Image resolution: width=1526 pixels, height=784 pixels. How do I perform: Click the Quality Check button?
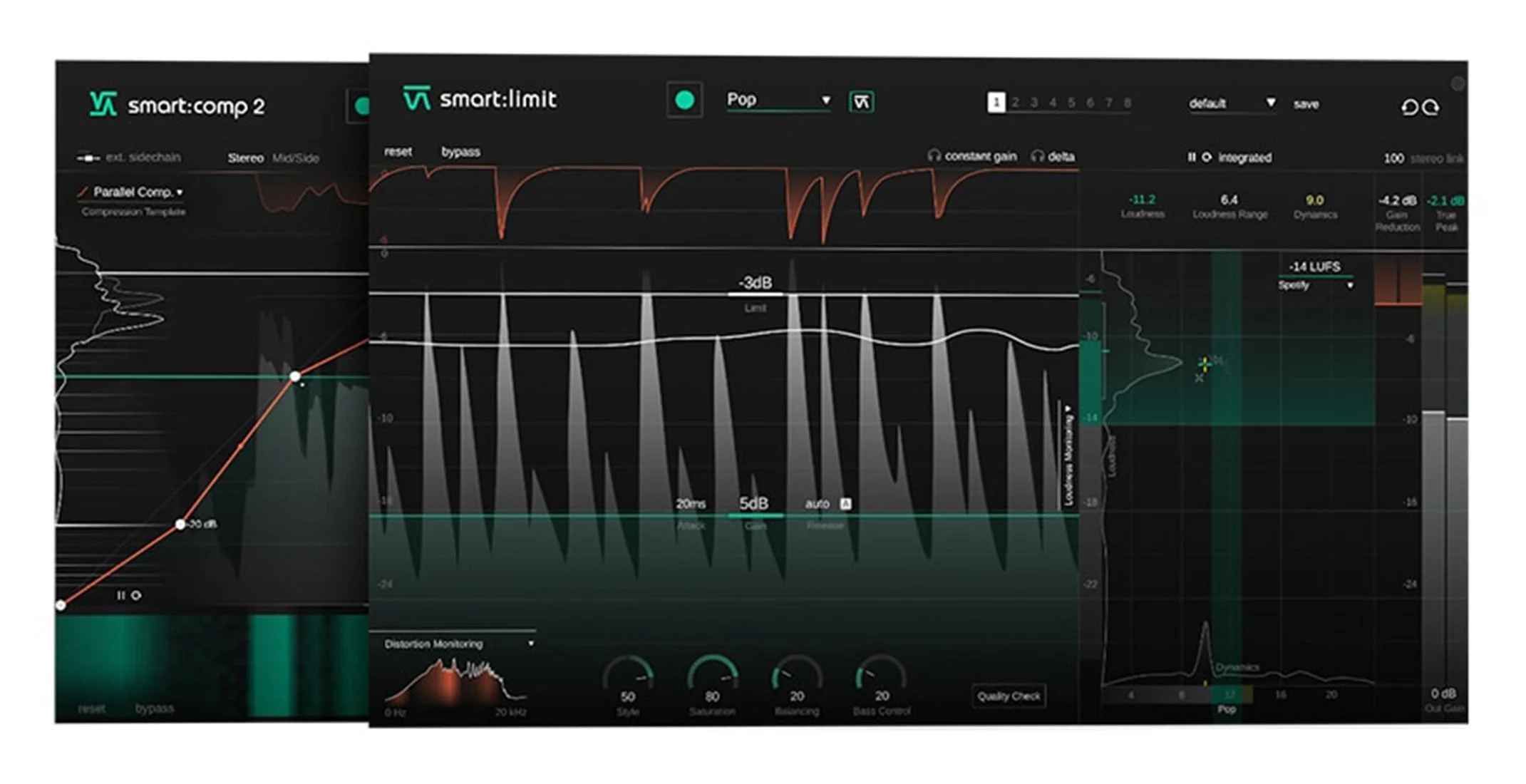1009,696
